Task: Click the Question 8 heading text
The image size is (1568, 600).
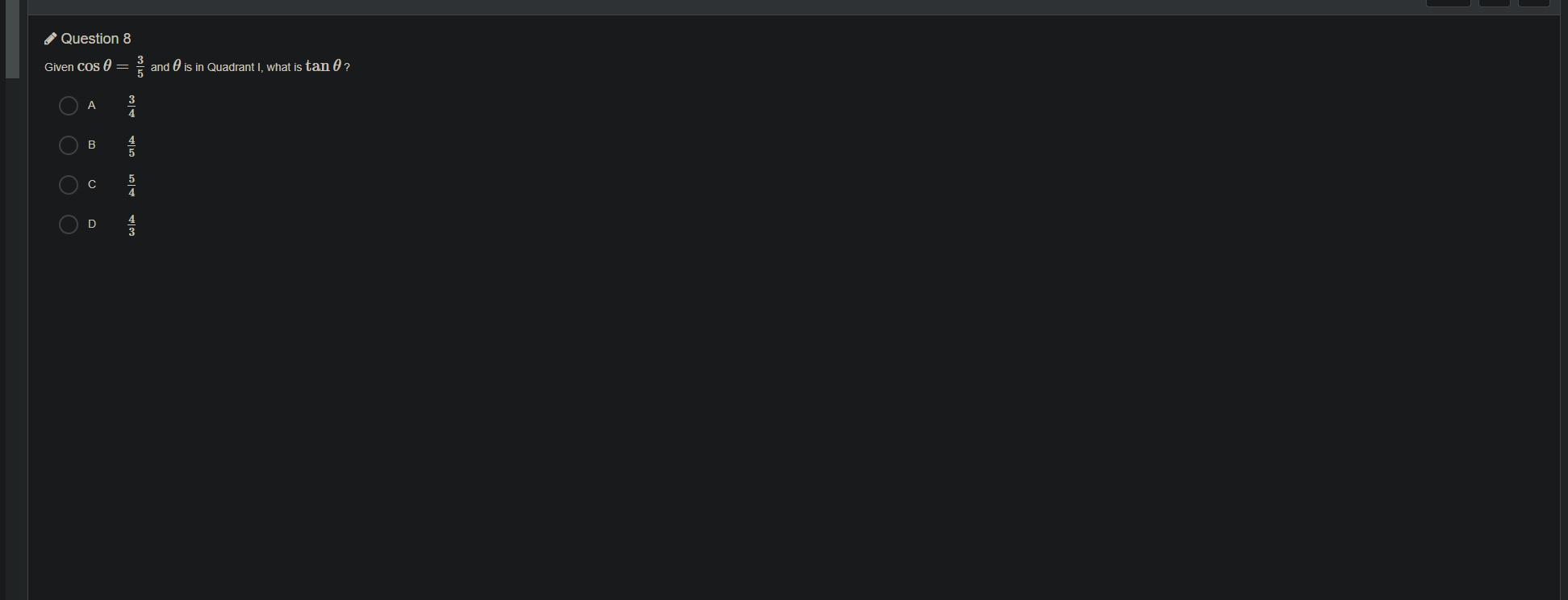Action: coord(96,39)
